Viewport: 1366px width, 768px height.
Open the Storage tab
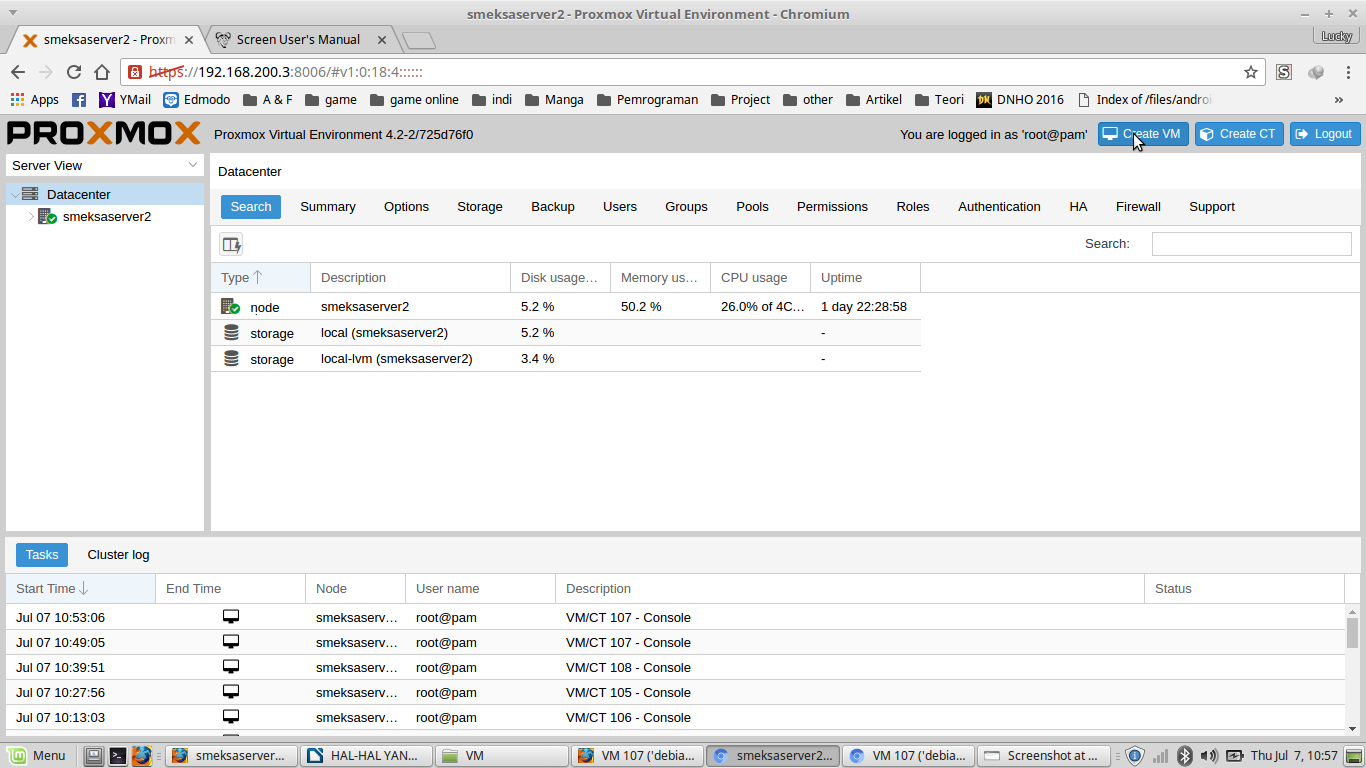(480, 207)
